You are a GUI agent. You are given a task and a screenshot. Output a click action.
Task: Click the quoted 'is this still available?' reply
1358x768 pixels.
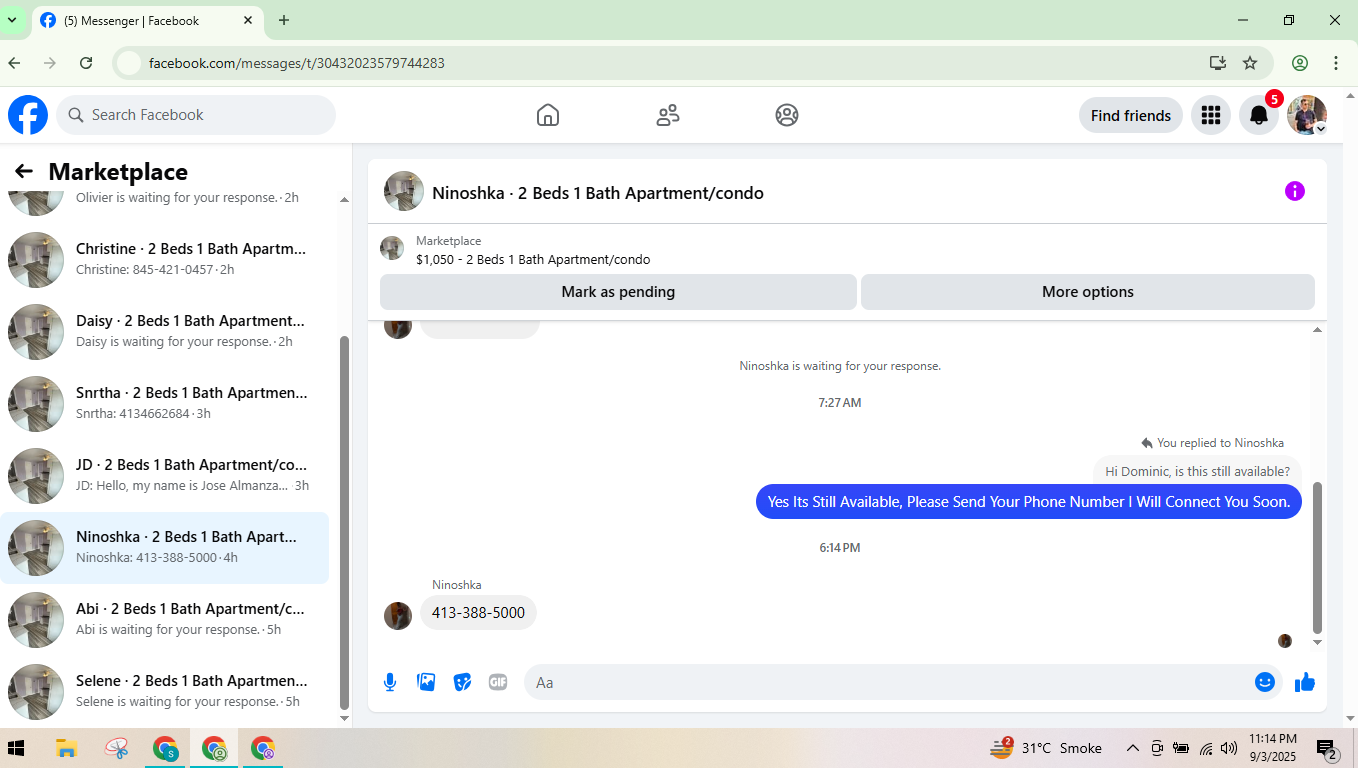point(1197,471)
